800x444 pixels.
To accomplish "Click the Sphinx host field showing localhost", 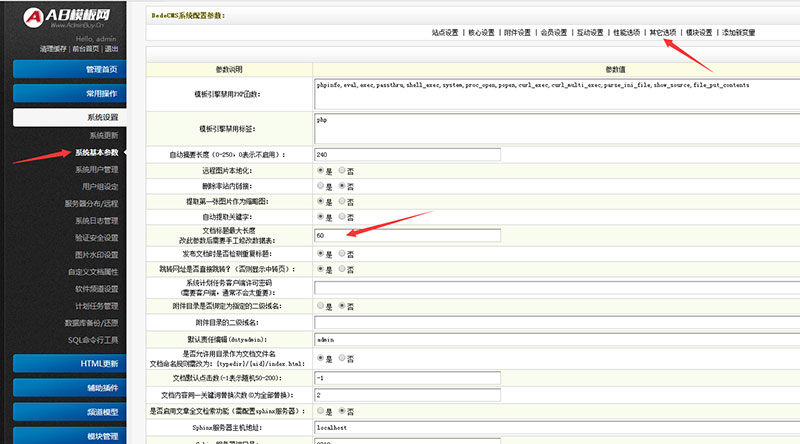I will click(557, 428).
